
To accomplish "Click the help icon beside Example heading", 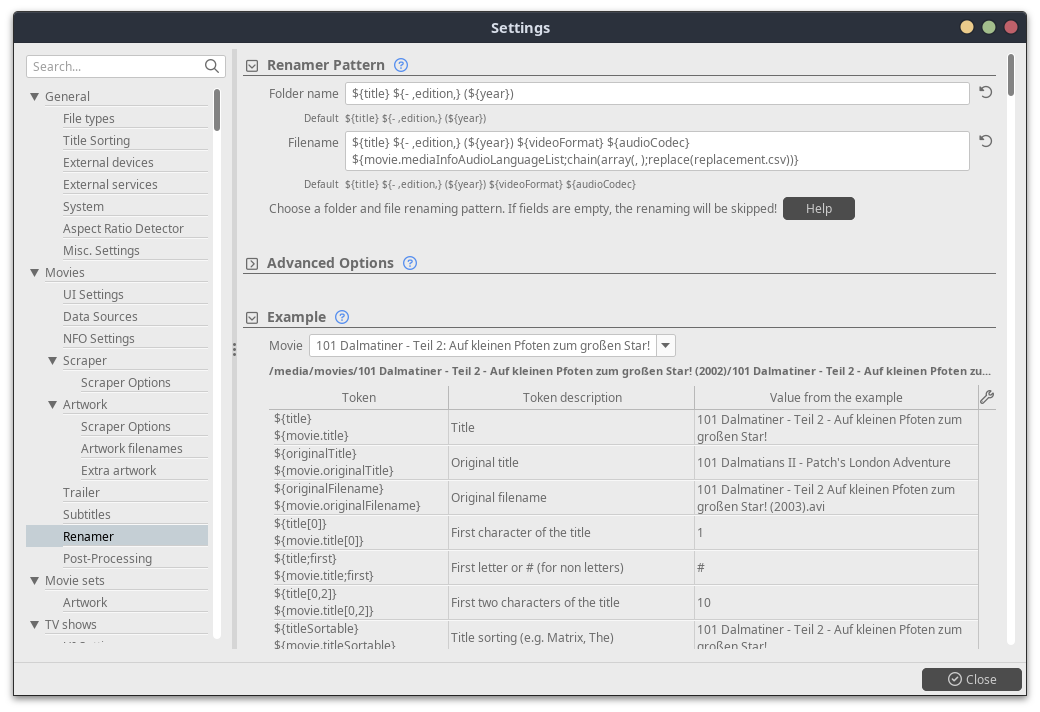I will click(x=342, y=317).
